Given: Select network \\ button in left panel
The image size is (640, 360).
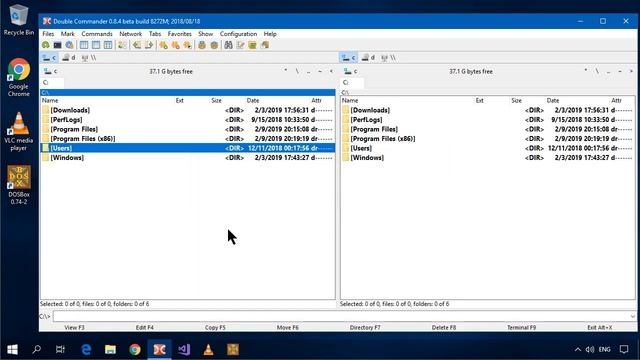Looking at the screenshot, I should pyautogui.click(x=89, y=58).
